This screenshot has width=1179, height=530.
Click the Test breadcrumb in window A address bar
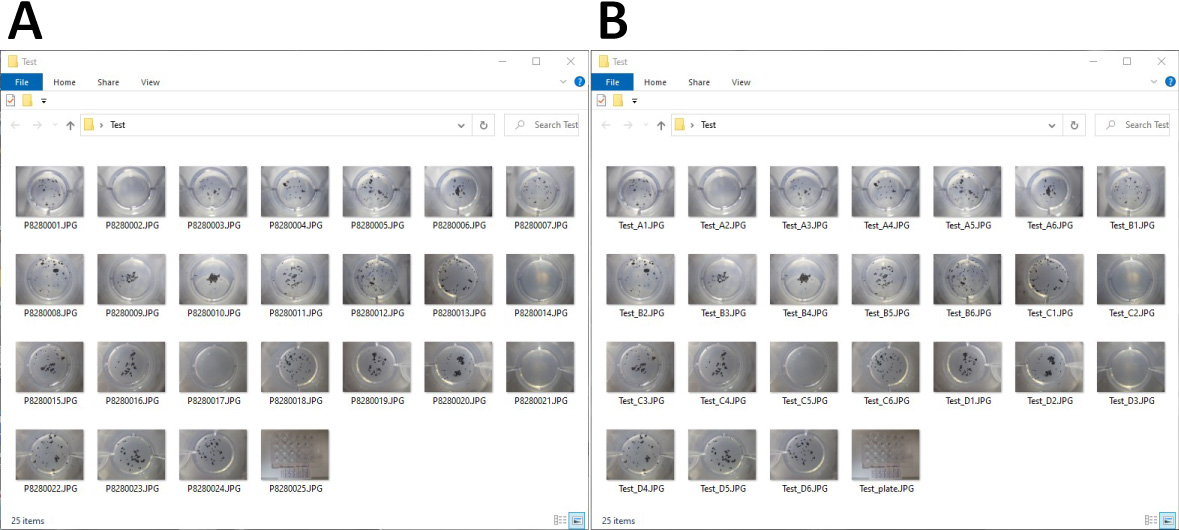[x=118, y=126]
